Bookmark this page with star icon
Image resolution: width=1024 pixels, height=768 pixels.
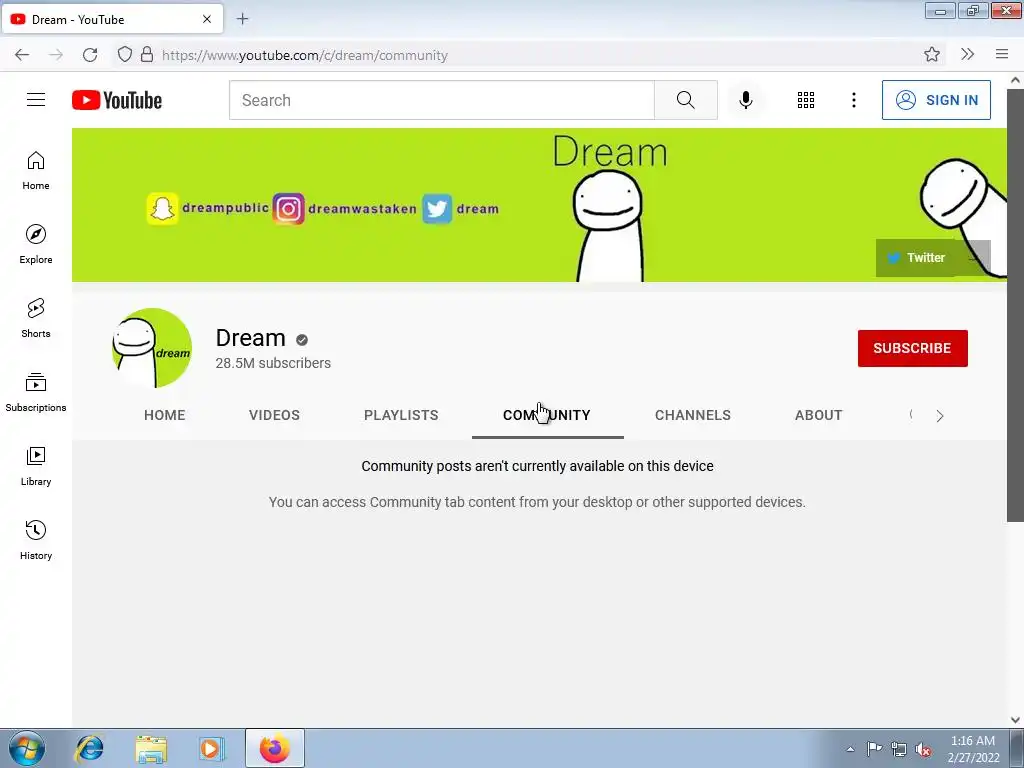(932, 55)
